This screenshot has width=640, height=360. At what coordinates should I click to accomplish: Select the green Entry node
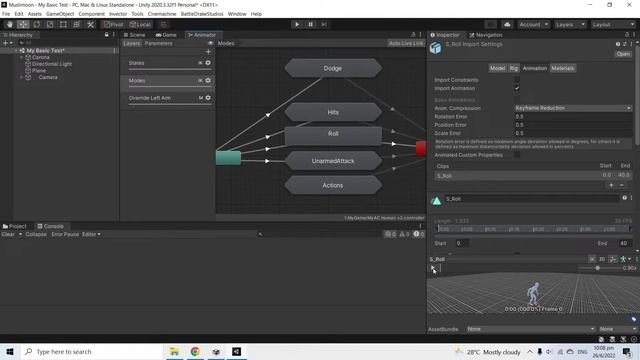(x=228, y=158)
